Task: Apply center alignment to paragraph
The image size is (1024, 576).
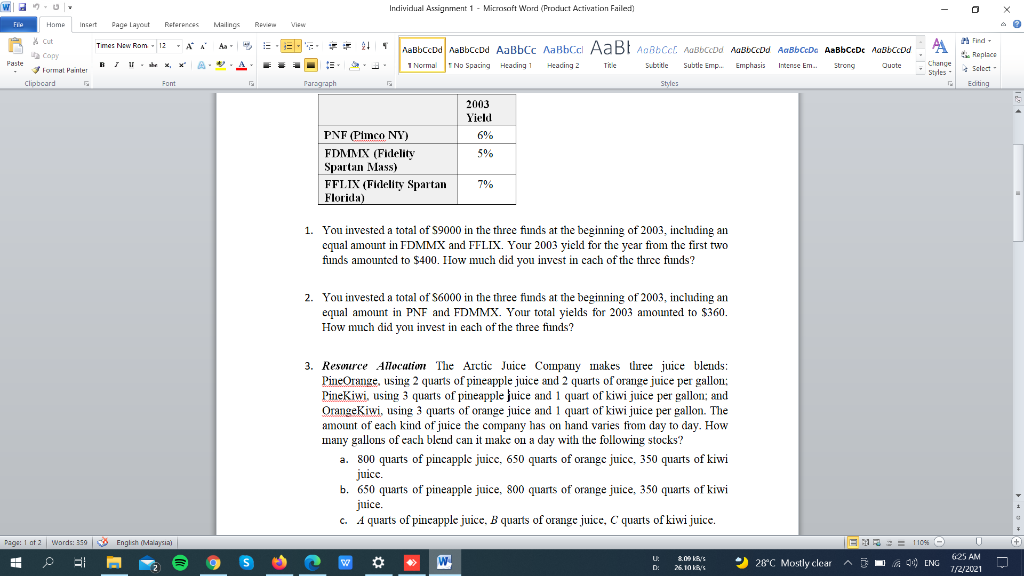Action: pos(281,64)
